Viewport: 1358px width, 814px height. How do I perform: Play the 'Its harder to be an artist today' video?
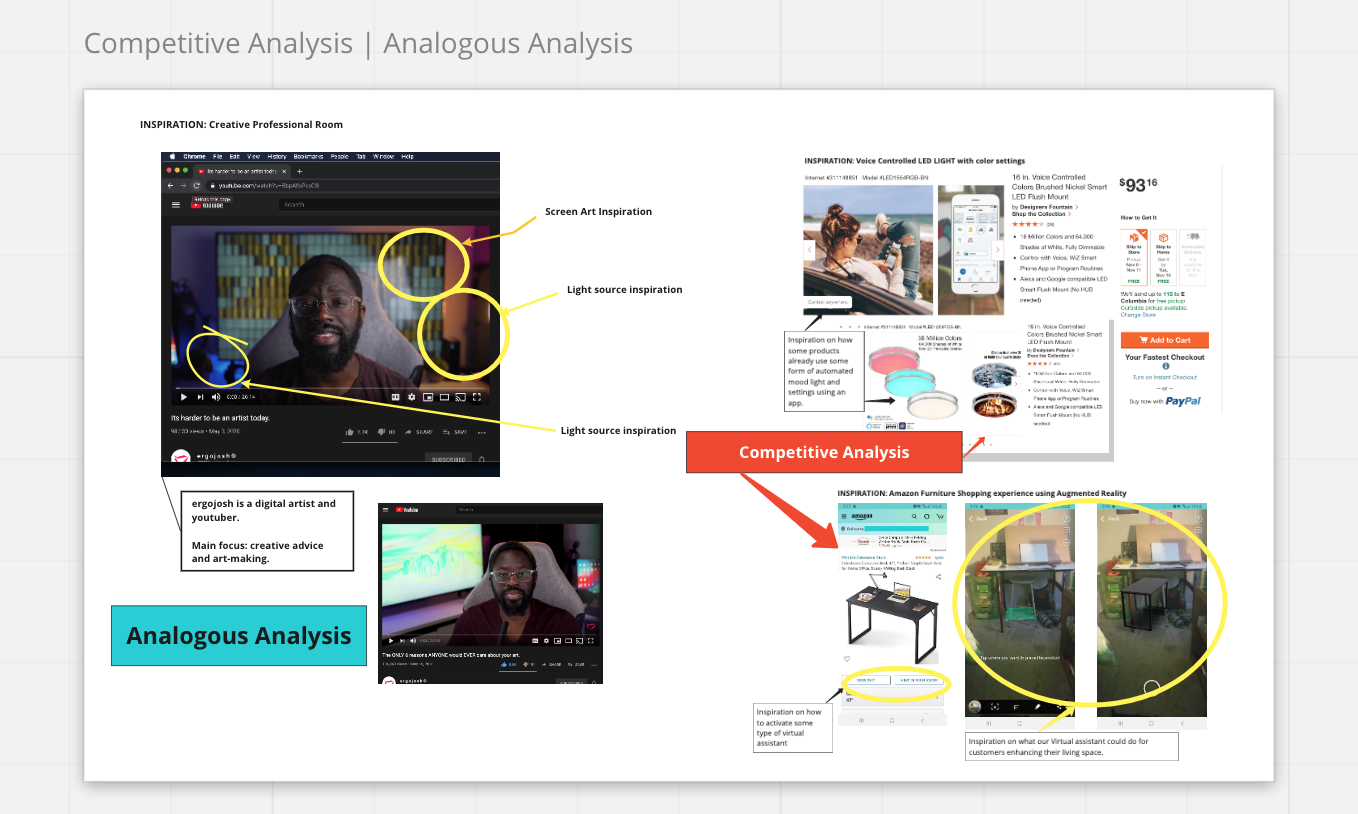pyautogui.click(x=184, y=397)
